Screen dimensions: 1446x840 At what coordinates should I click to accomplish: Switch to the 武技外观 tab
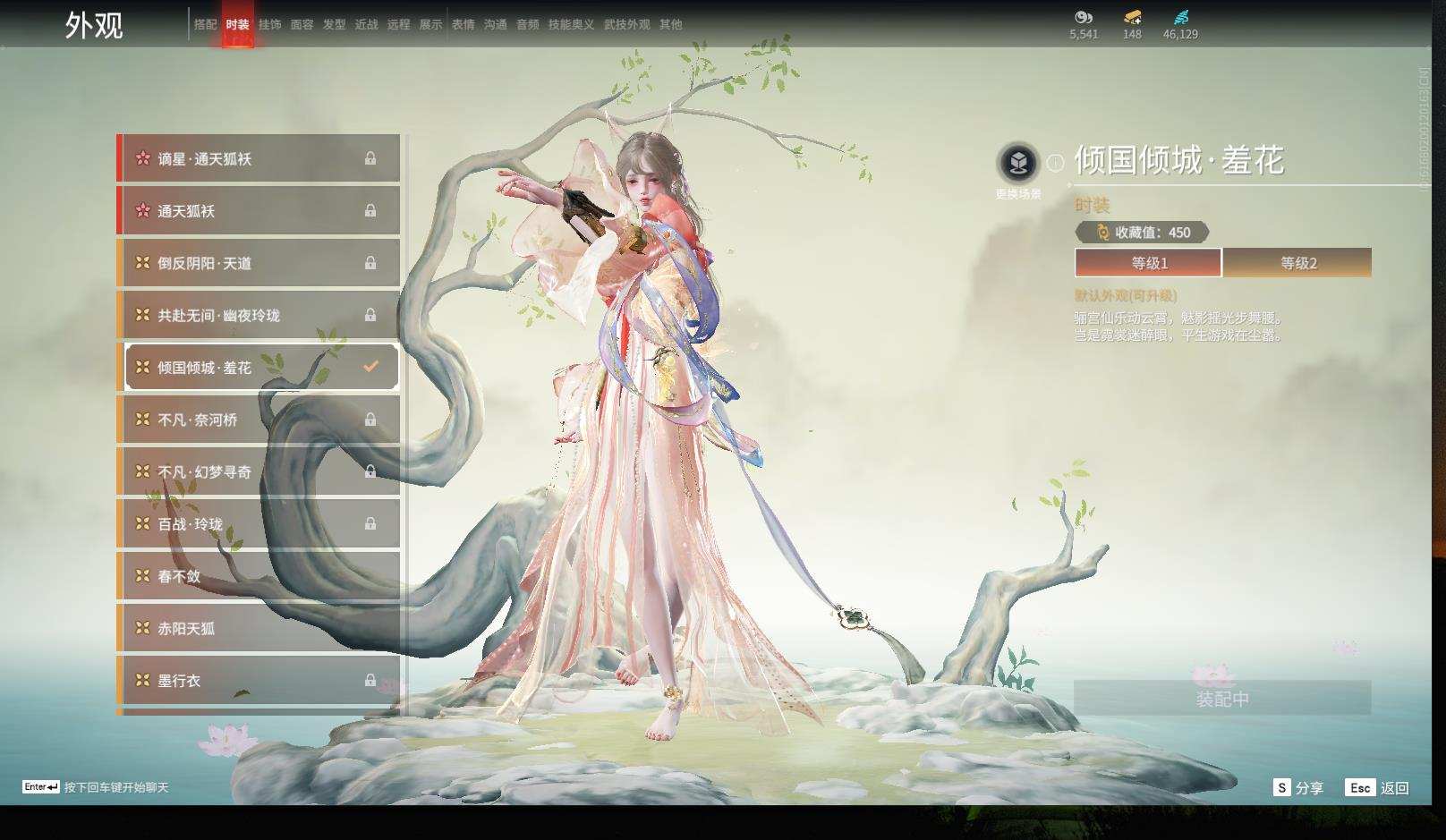[626, 24]
